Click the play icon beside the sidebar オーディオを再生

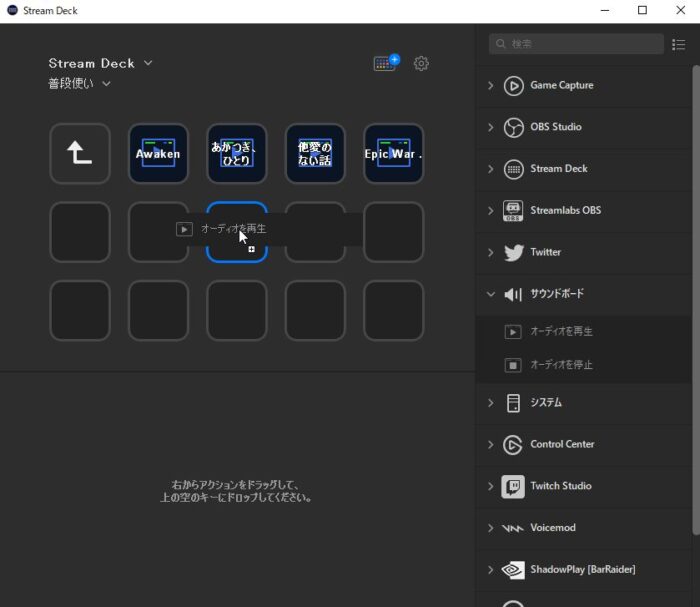pos(513,332)
